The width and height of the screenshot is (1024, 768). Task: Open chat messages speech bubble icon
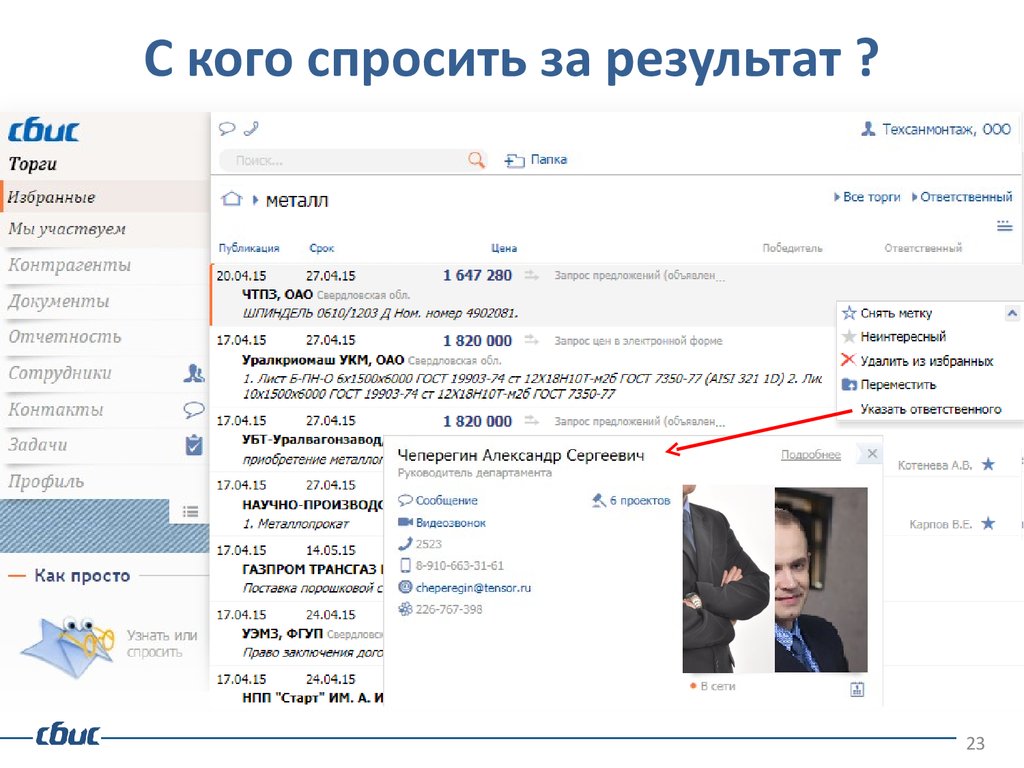(x=227, y=128)
